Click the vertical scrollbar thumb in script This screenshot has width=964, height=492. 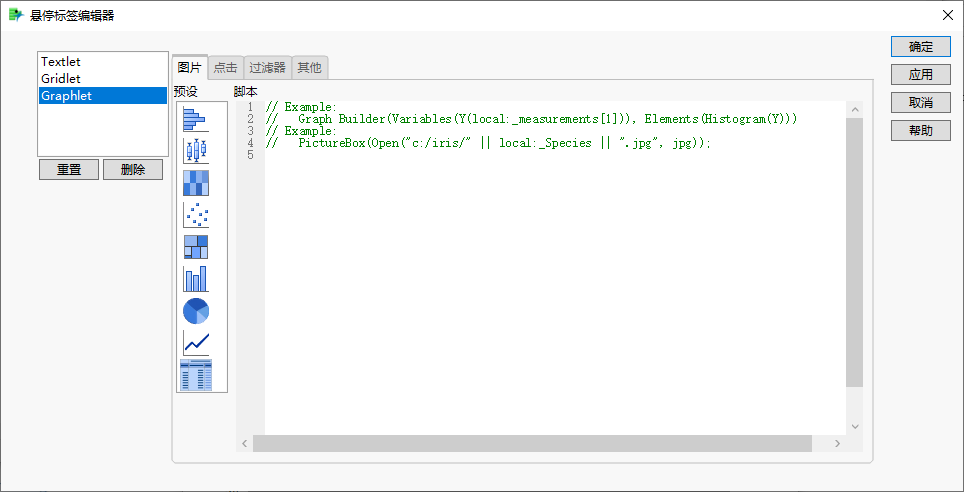855,252
